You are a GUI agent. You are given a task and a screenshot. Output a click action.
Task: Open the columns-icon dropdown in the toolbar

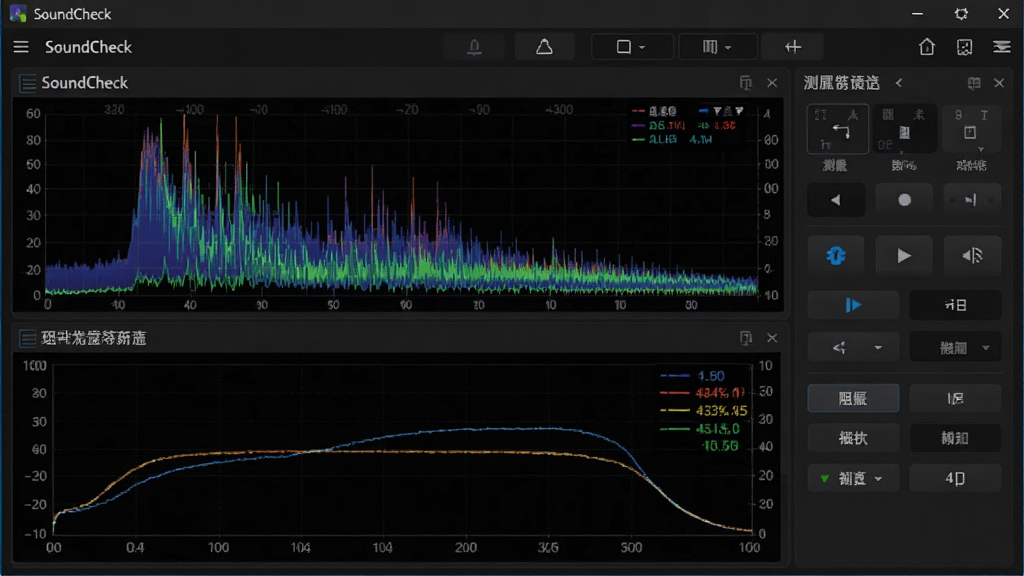pos(718,47)
